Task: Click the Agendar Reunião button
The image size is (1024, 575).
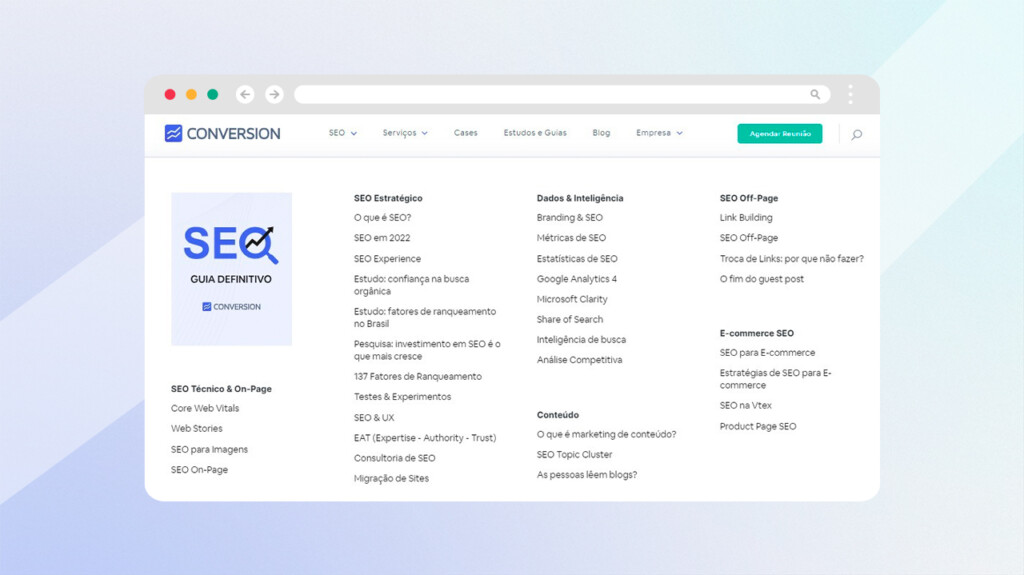Action: coord(780,133)
